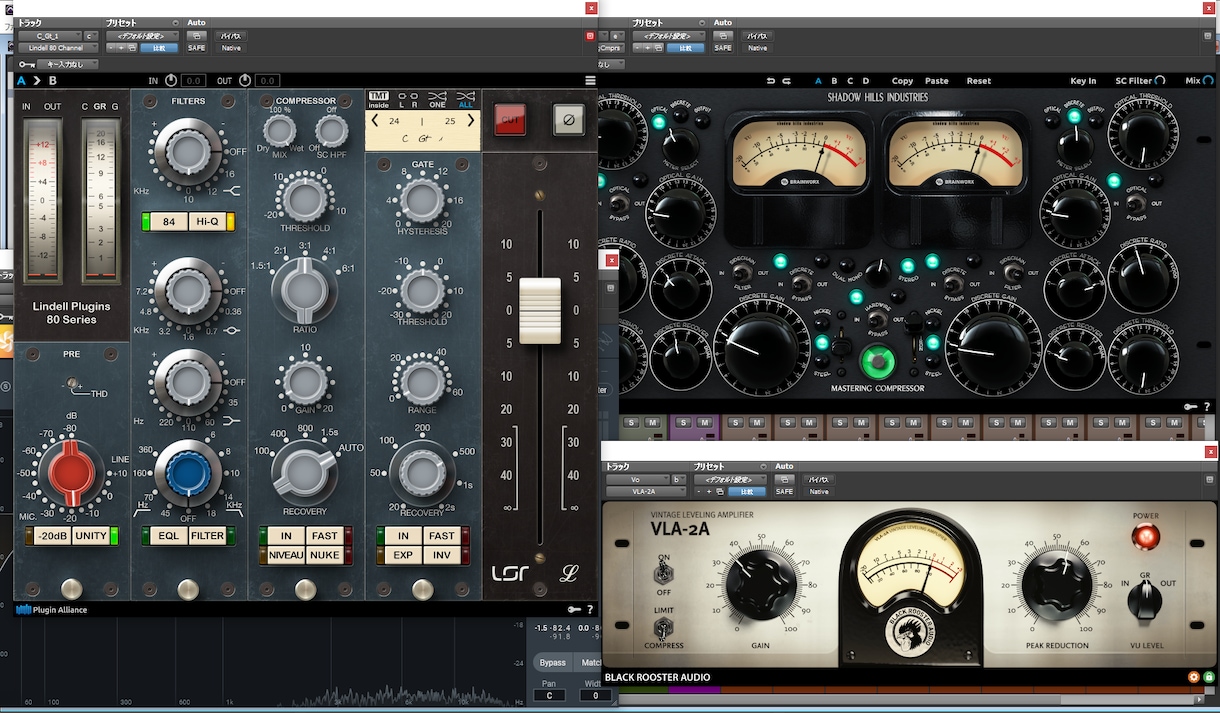The width and height of the screenshot is (1220, 713).
Task: Flip the LIMIT/COMPRESS switch on VLA-2A
Action: click(661, 629)
